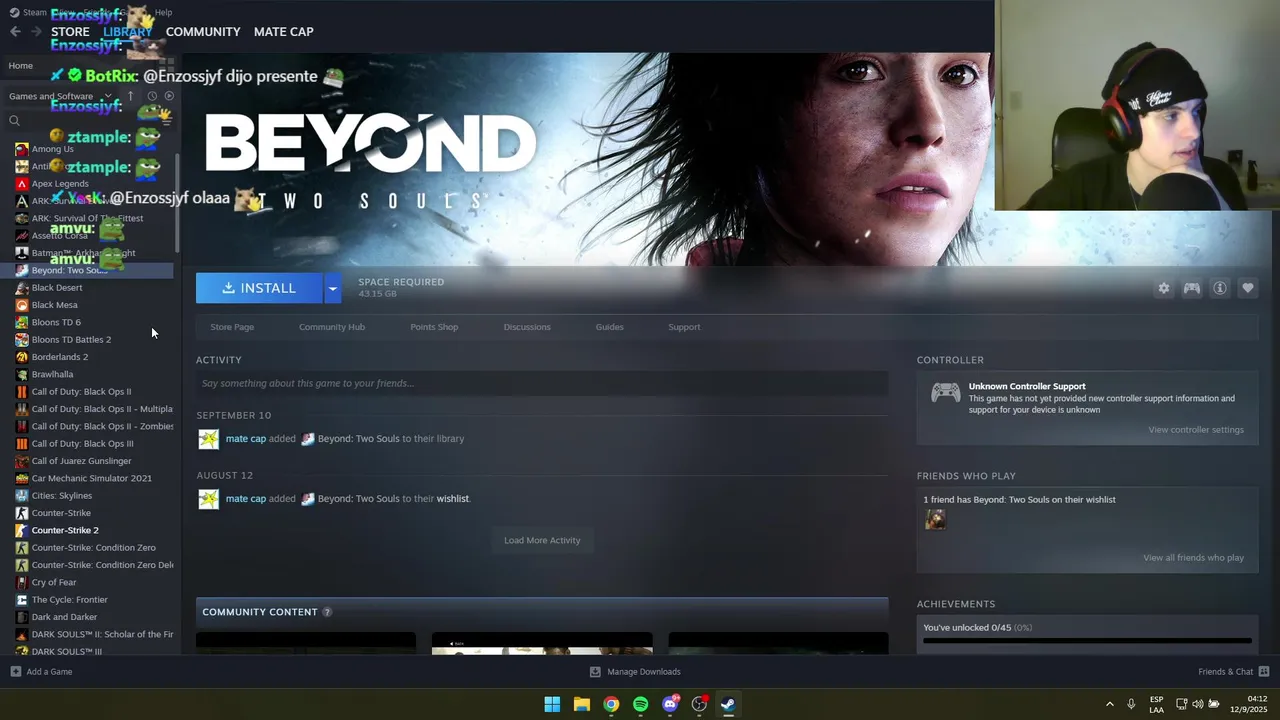Go back with the left arrow
Image resolution: width=1280 pixels, height=720 pixels.
click(x=15, y=31)
